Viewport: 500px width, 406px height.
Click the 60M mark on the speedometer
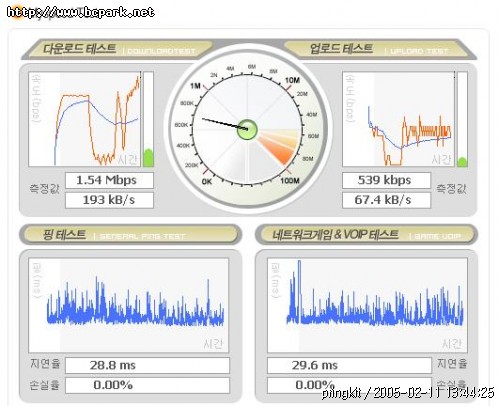click(x=313, y=136)
